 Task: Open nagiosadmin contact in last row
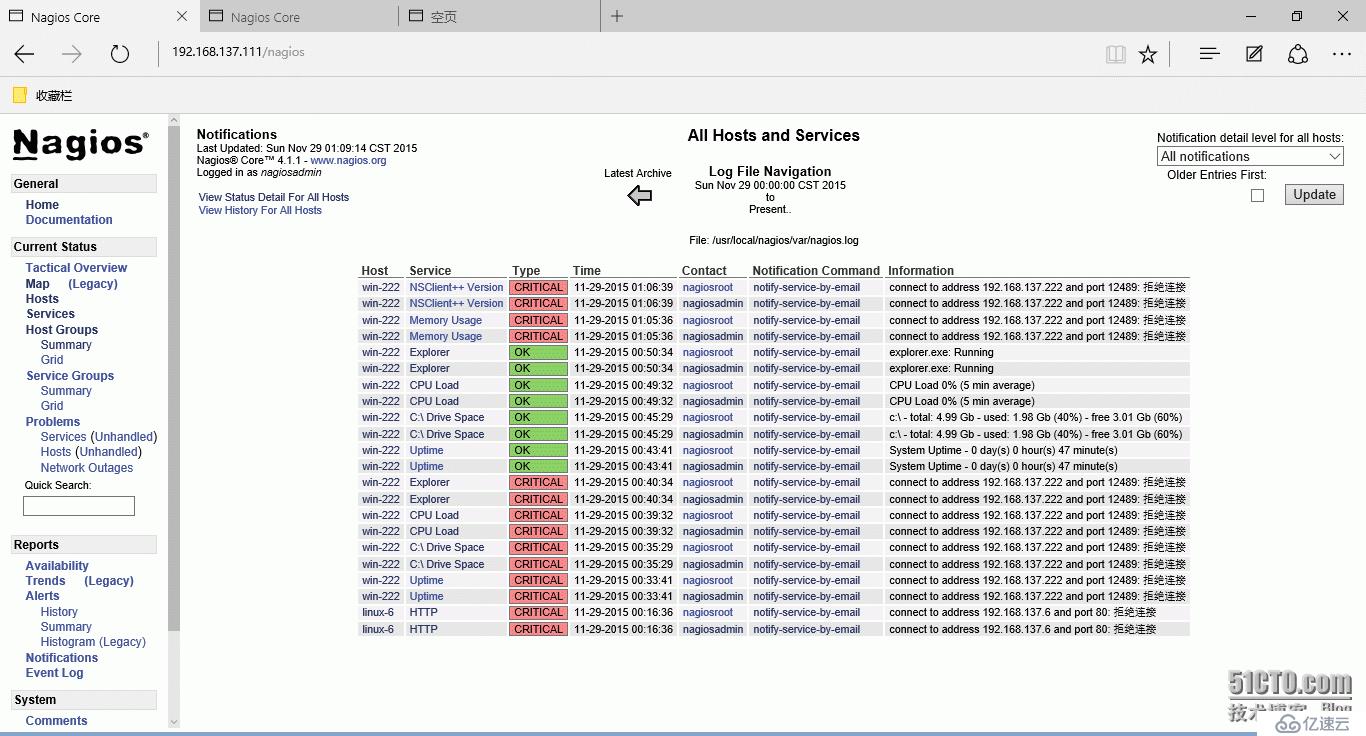click(713, 629)
